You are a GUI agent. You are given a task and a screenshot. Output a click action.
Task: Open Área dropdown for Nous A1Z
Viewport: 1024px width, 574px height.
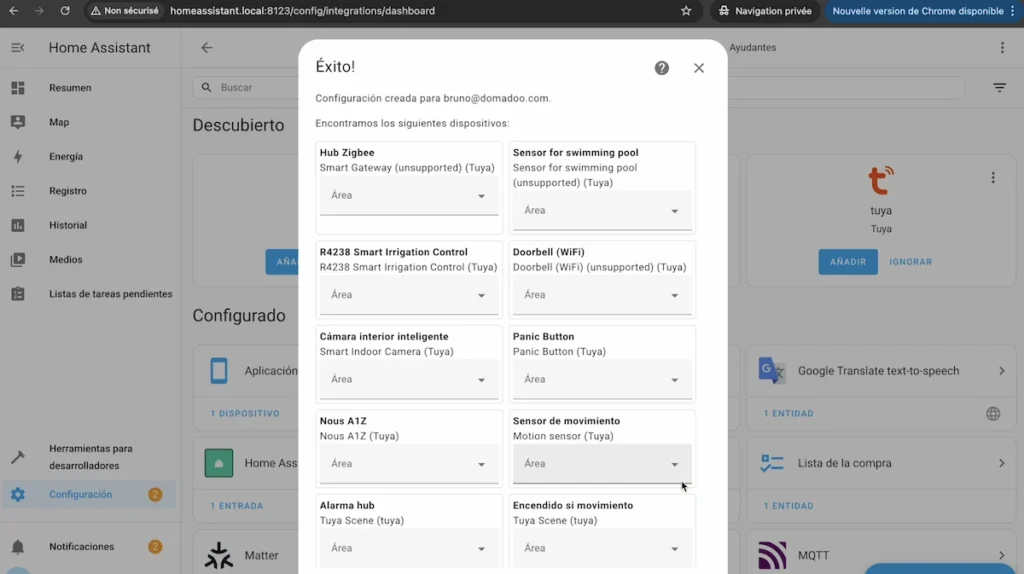(x=409, y=464)
